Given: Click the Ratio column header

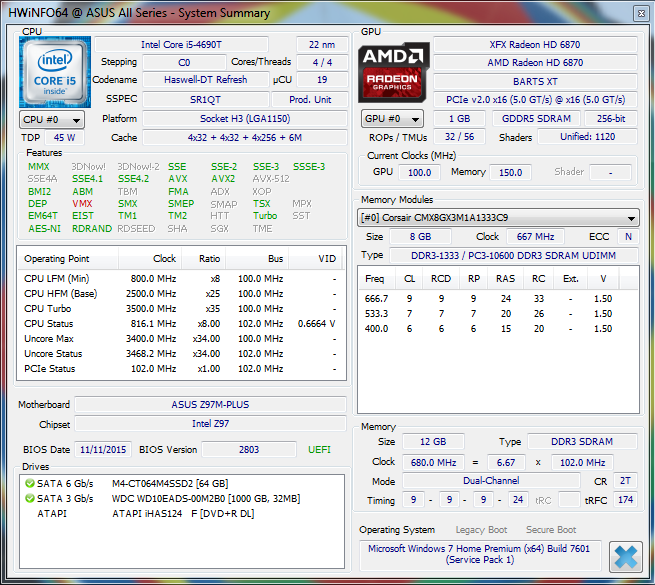Looking at the screenshot, I should tap(204, 259).
